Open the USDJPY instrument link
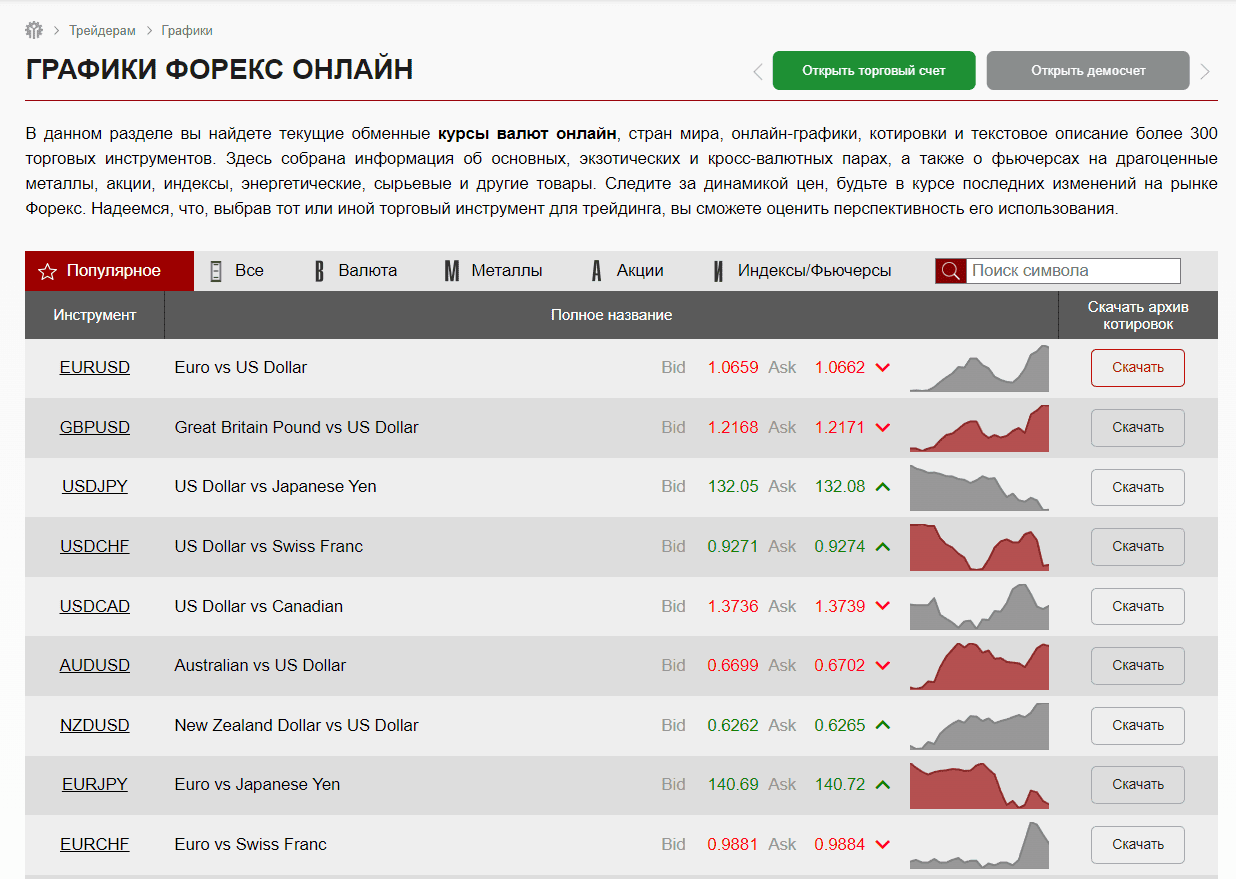1236x879 pixels. (x=95, y=486)
